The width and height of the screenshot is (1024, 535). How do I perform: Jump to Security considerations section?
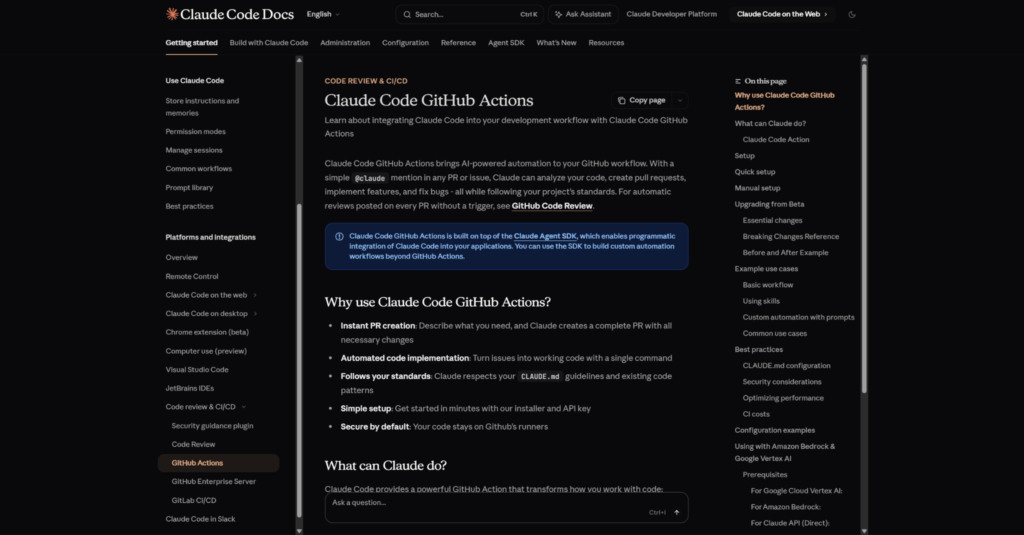point(782,382)
